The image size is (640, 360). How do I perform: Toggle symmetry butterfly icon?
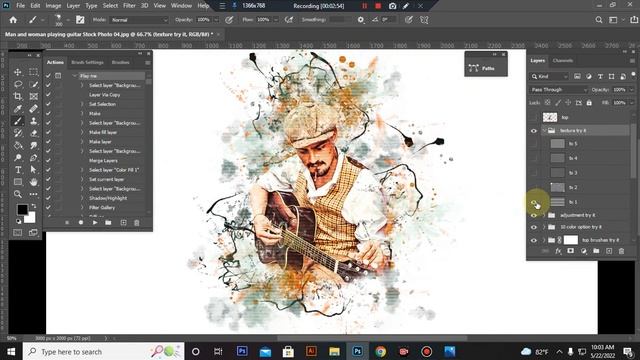(x=424, y=20)
